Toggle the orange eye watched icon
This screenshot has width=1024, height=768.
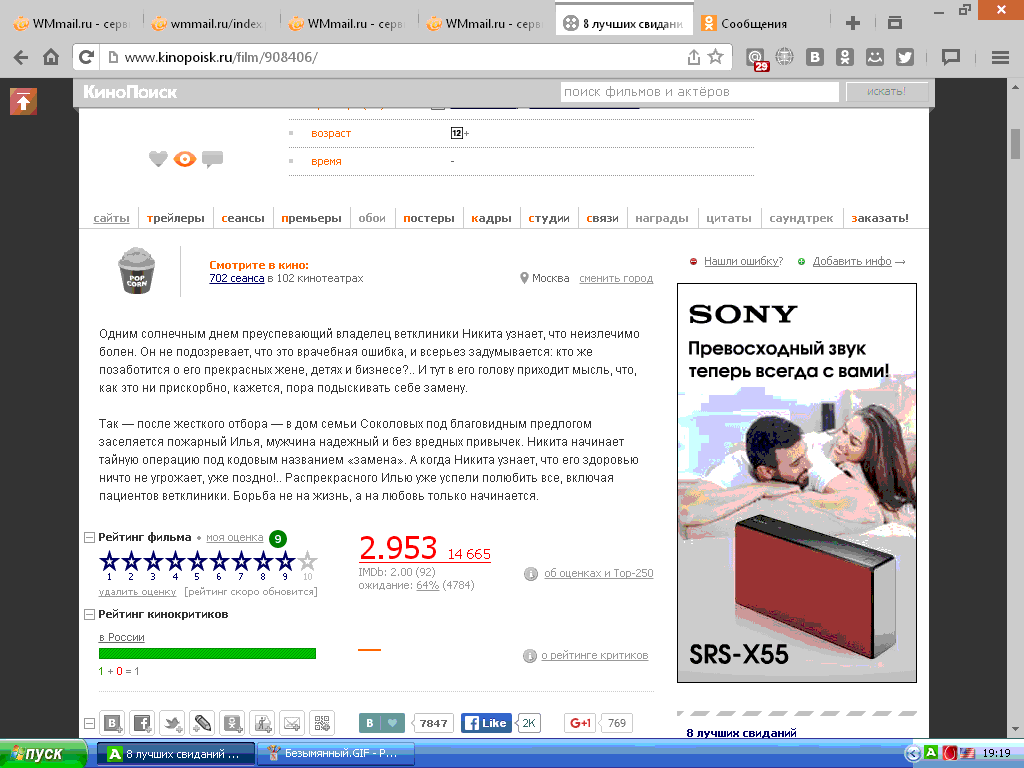point(185,159)
